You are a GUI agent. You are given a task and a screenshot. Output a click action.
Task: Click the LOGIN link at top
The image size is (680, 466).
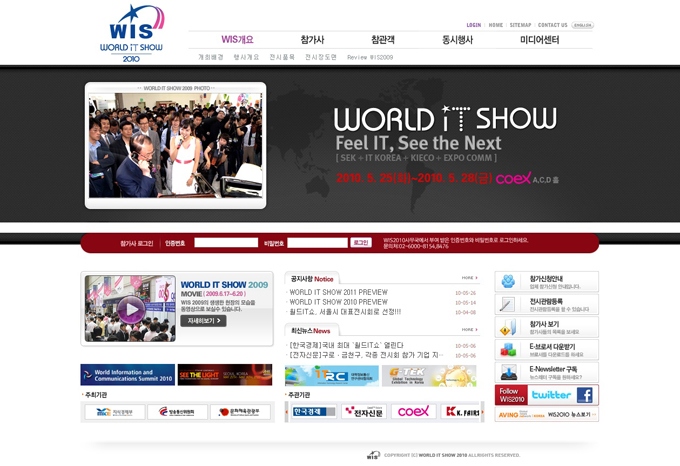[474, 25]
